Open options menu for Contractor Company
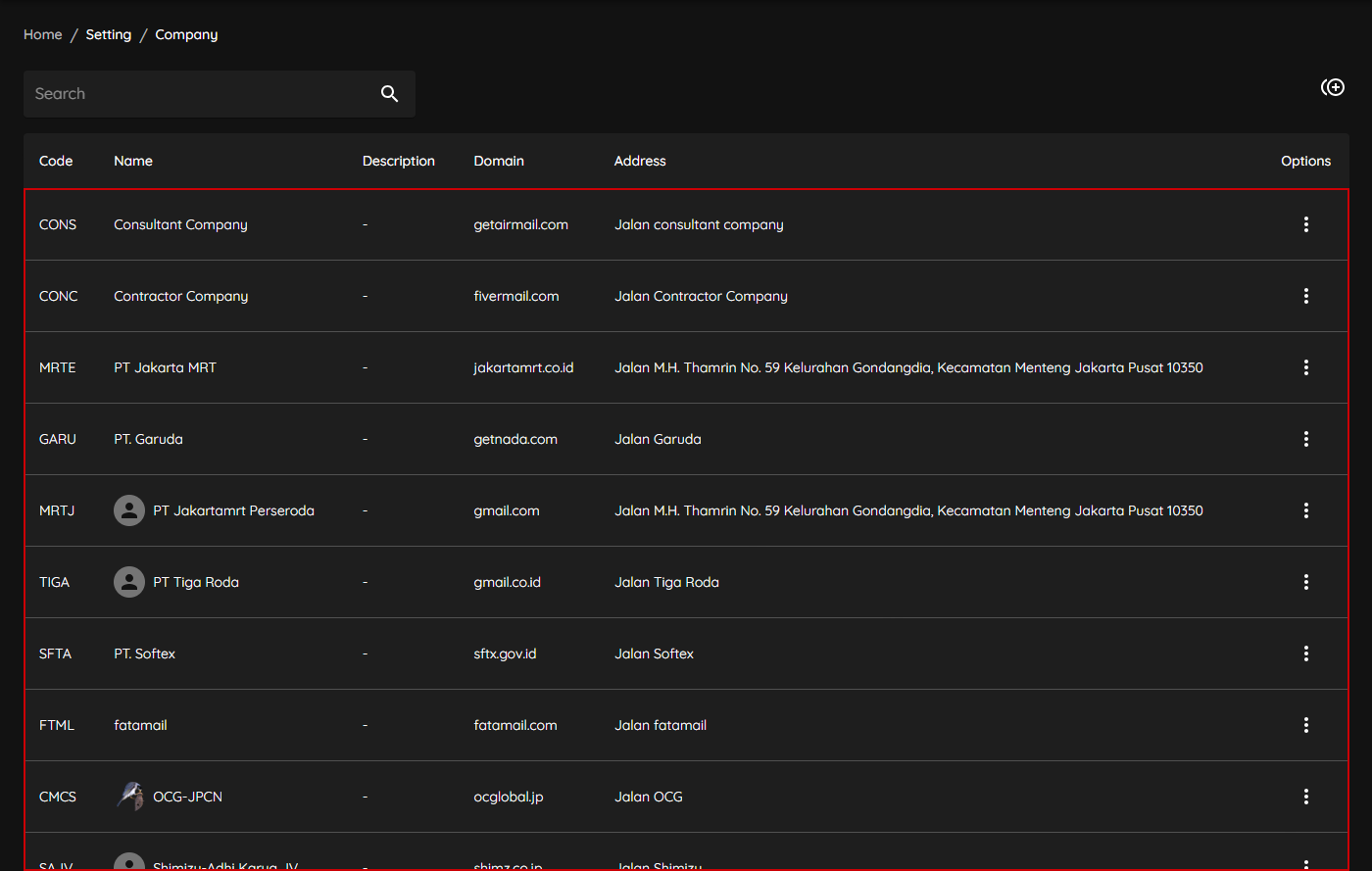The height and width of the screenshot is (871, 1372). pyautogui.click(x=1305, y=296)
